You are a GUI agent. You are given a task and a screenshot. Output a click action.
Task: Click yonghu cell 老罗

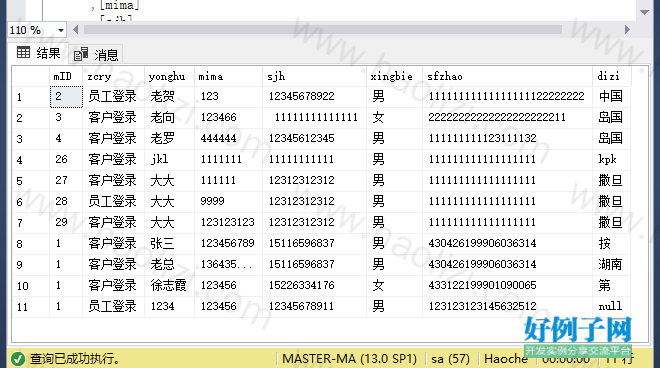coord(170,139)
